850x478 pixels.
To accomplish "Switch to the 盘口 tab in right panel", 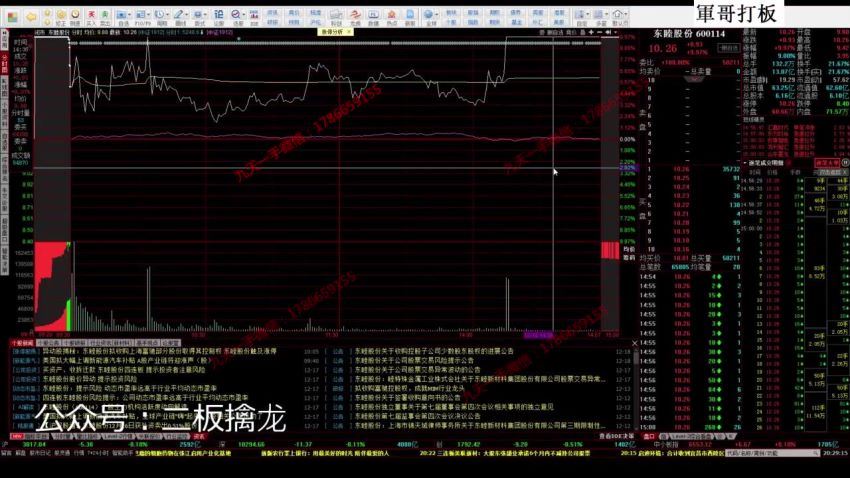I will 649,436.
